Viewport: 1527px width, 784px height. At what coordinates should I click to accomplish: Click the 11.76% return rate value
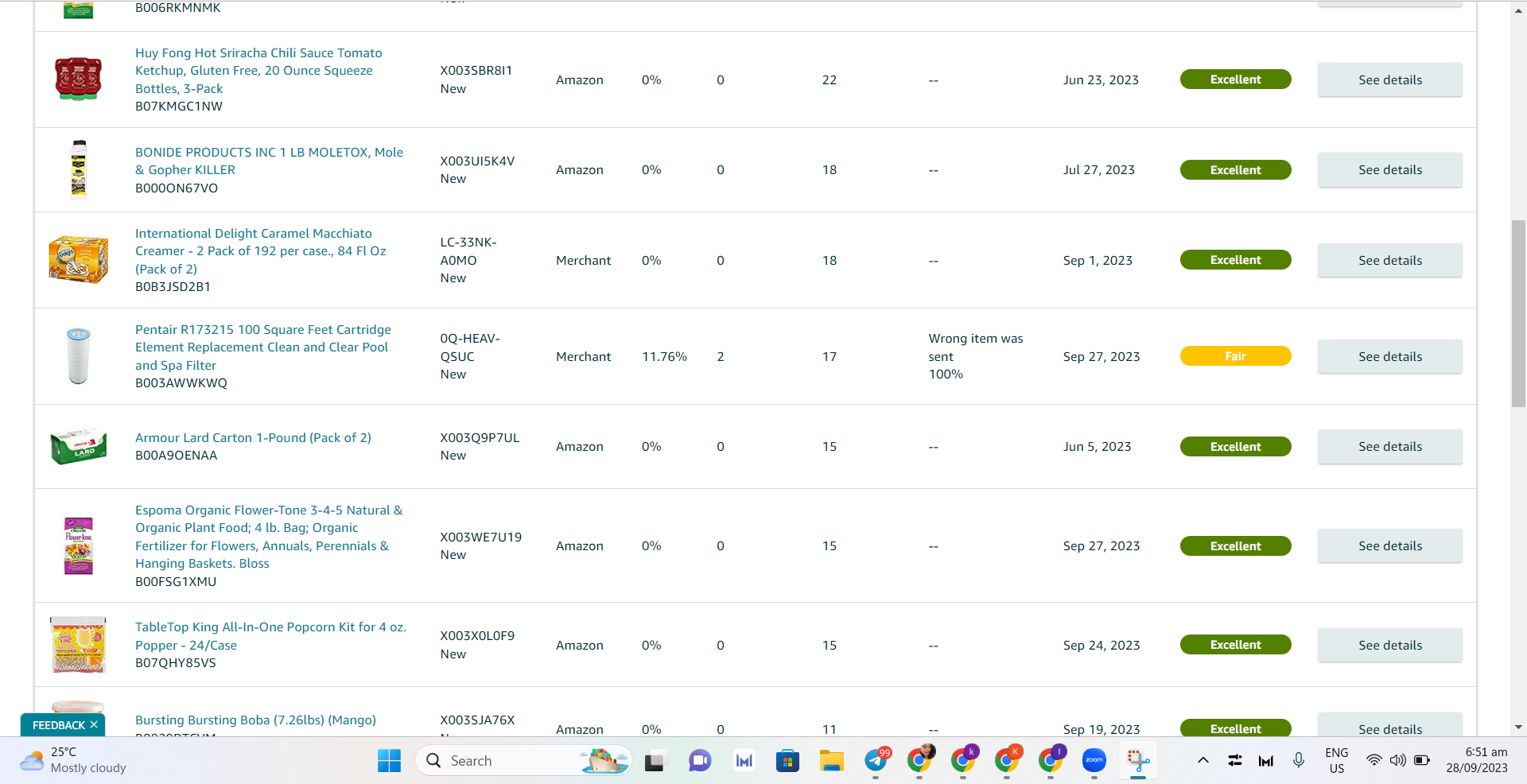coord(664,356)
